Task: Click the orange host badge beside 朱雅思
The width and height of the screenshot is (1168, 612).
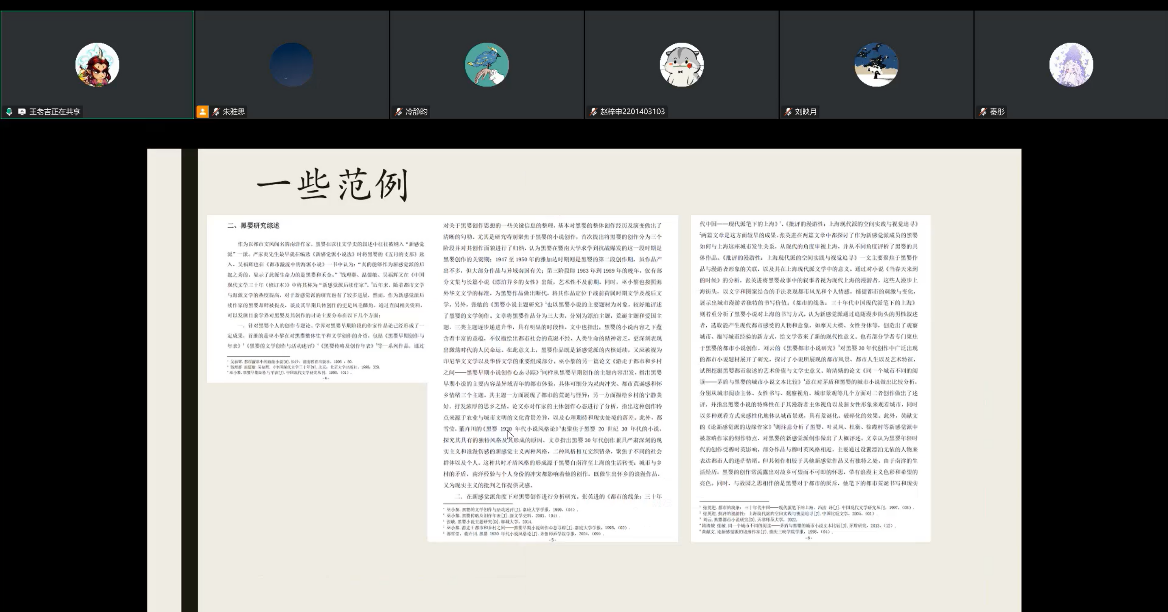Action: tap(203, 112)
